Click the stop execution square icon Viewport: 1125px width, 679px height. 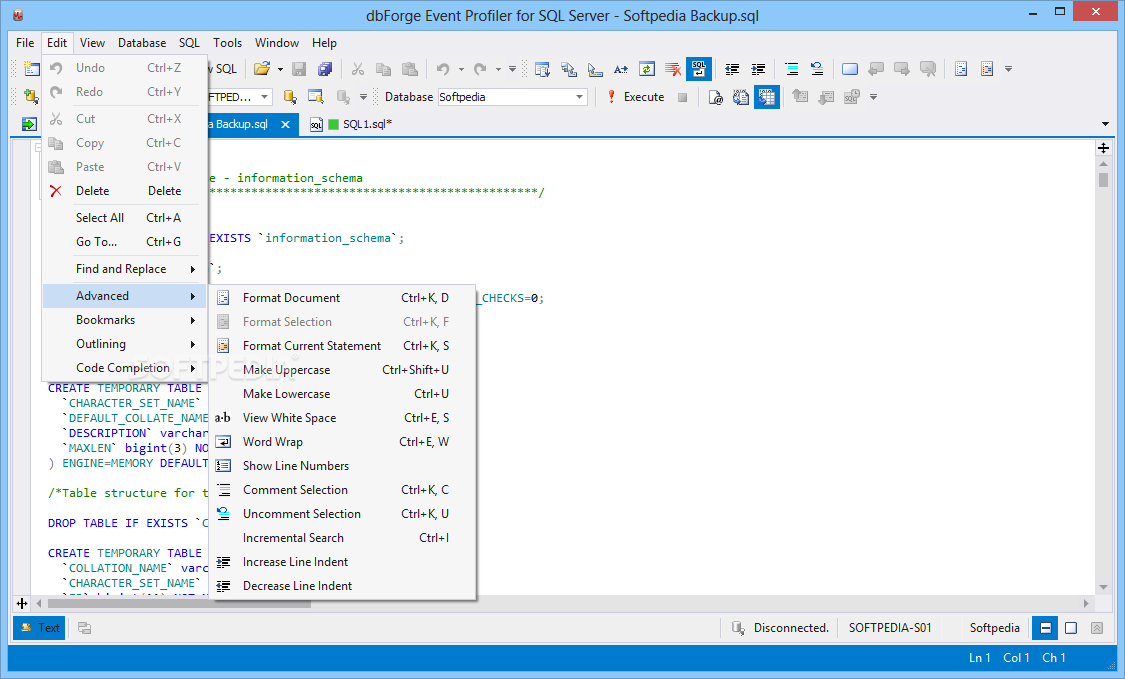tap(682, 97)
